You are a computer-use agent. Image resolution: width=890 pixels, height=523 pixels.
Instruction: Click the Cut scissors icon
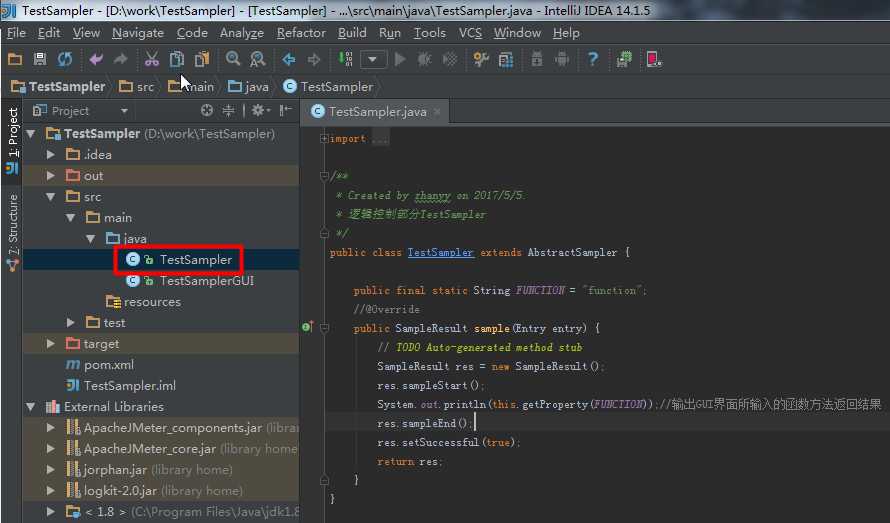[x=151, y=59]
